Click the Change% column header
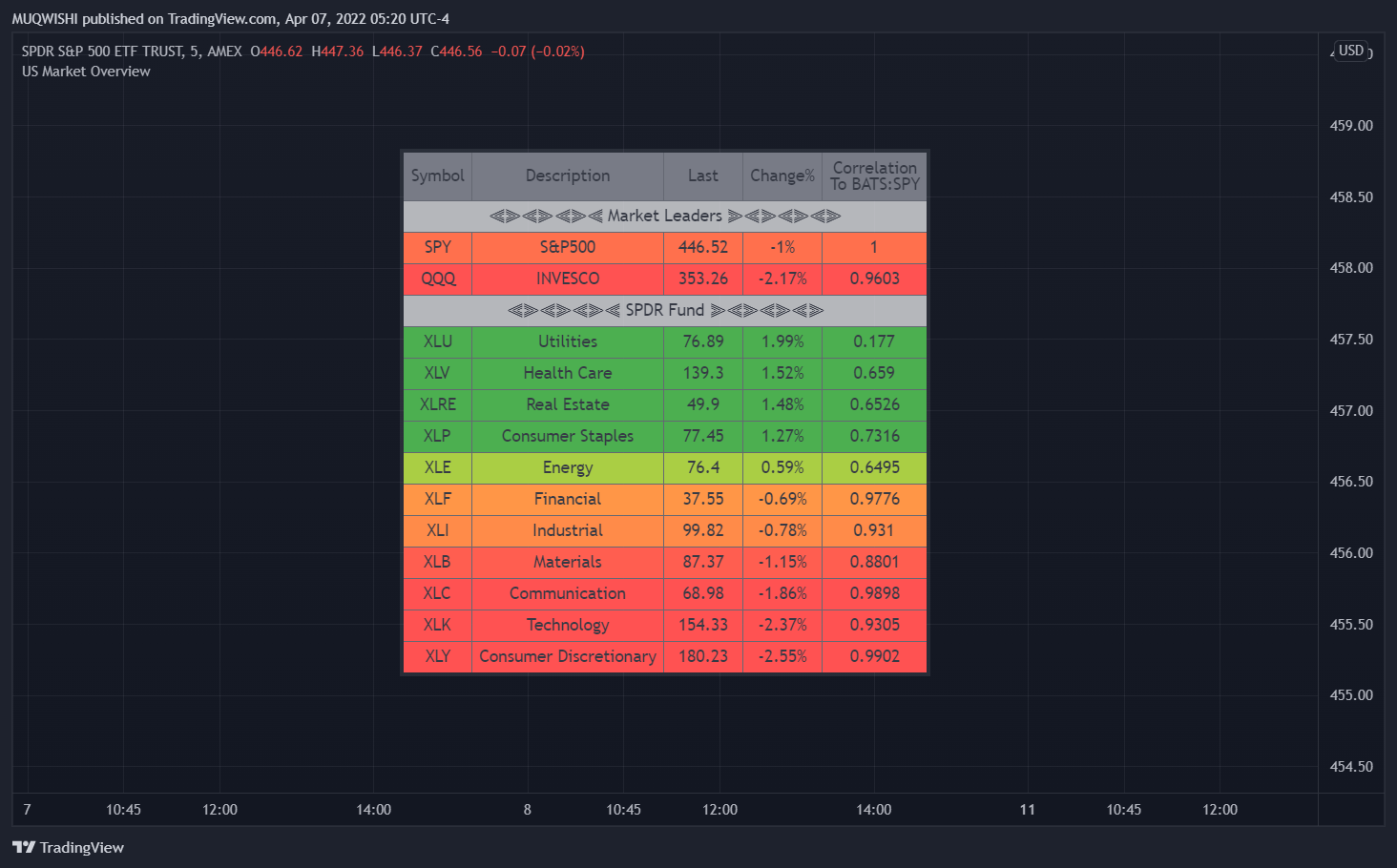This screenshot has height=868, width=1397. tap(782, 176)
